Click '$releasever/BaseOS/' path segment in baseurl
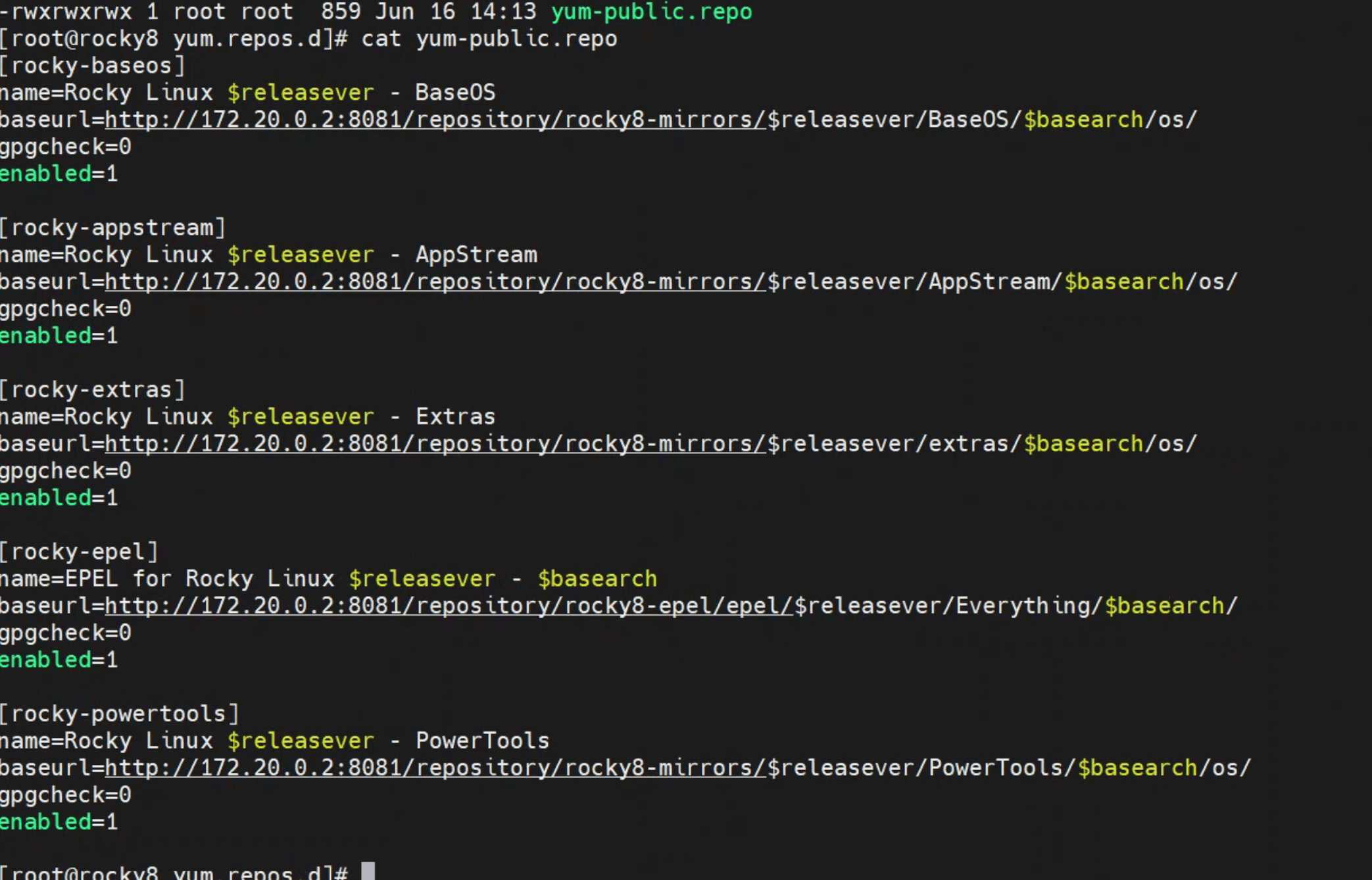This screenshot has width=1372, height=880. click(895, 120)
